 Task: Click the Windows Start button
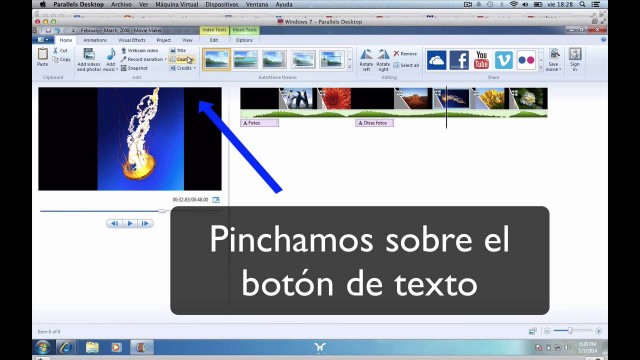(x=42, y=347)
